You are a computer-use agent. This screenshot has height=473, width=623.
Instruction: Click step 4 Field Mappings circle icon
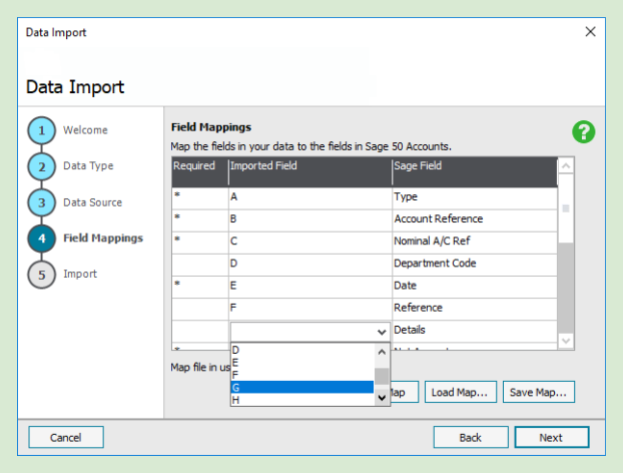coord(42,239)
